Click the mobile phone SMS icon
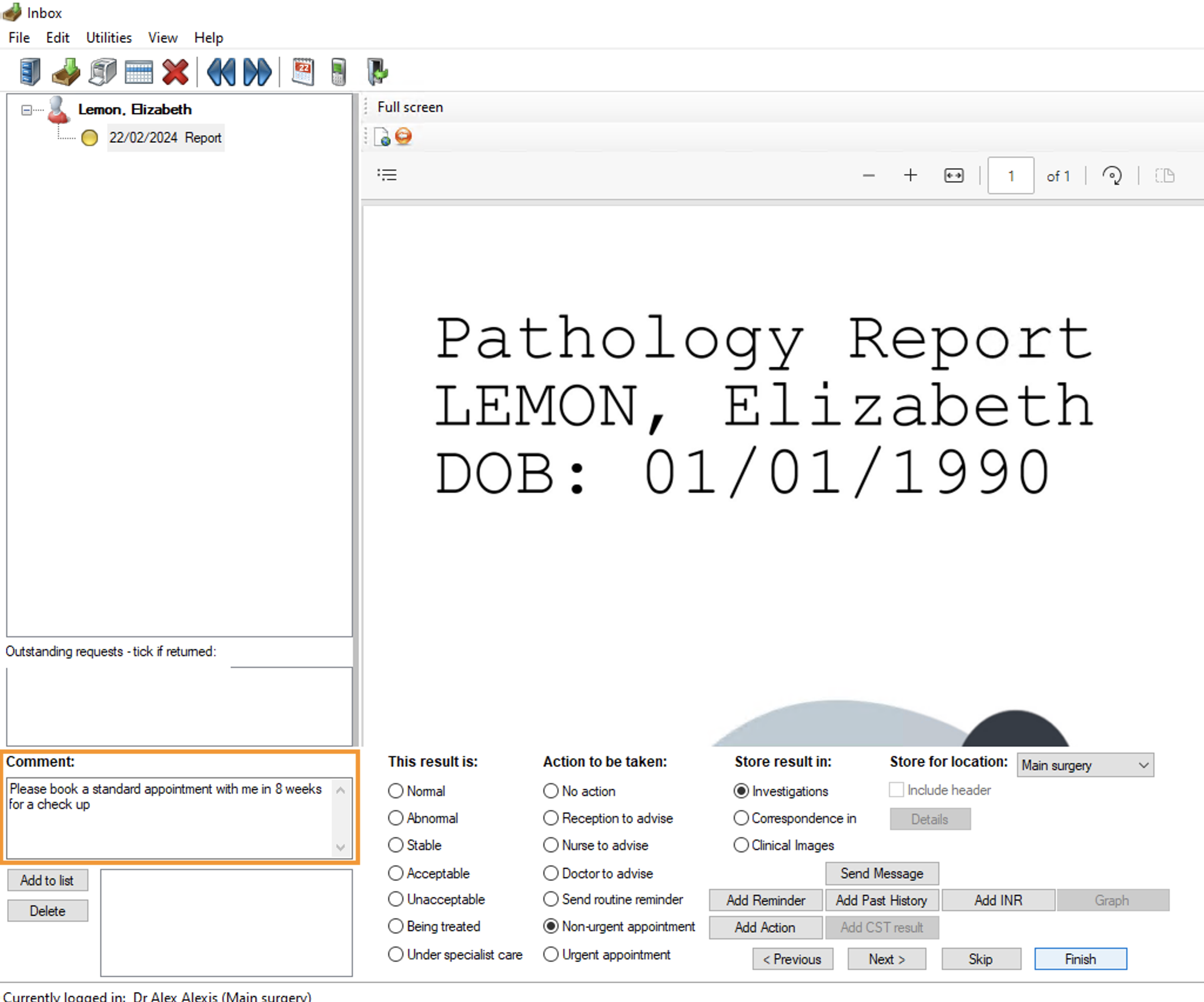The width and height of the screenshot is (1204, 1002). coord(338,72)
